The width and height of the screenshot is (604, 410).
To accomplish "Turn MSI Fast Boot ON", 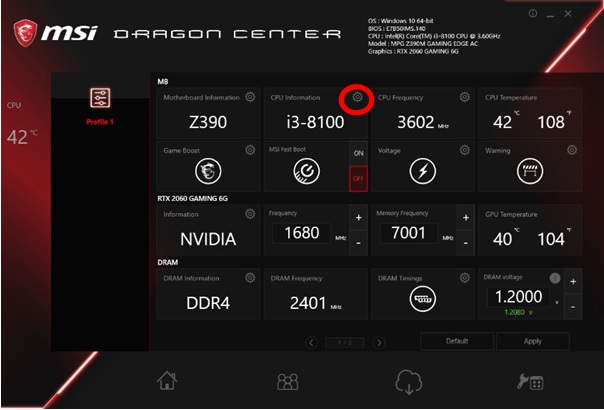I will click(358, 153).
